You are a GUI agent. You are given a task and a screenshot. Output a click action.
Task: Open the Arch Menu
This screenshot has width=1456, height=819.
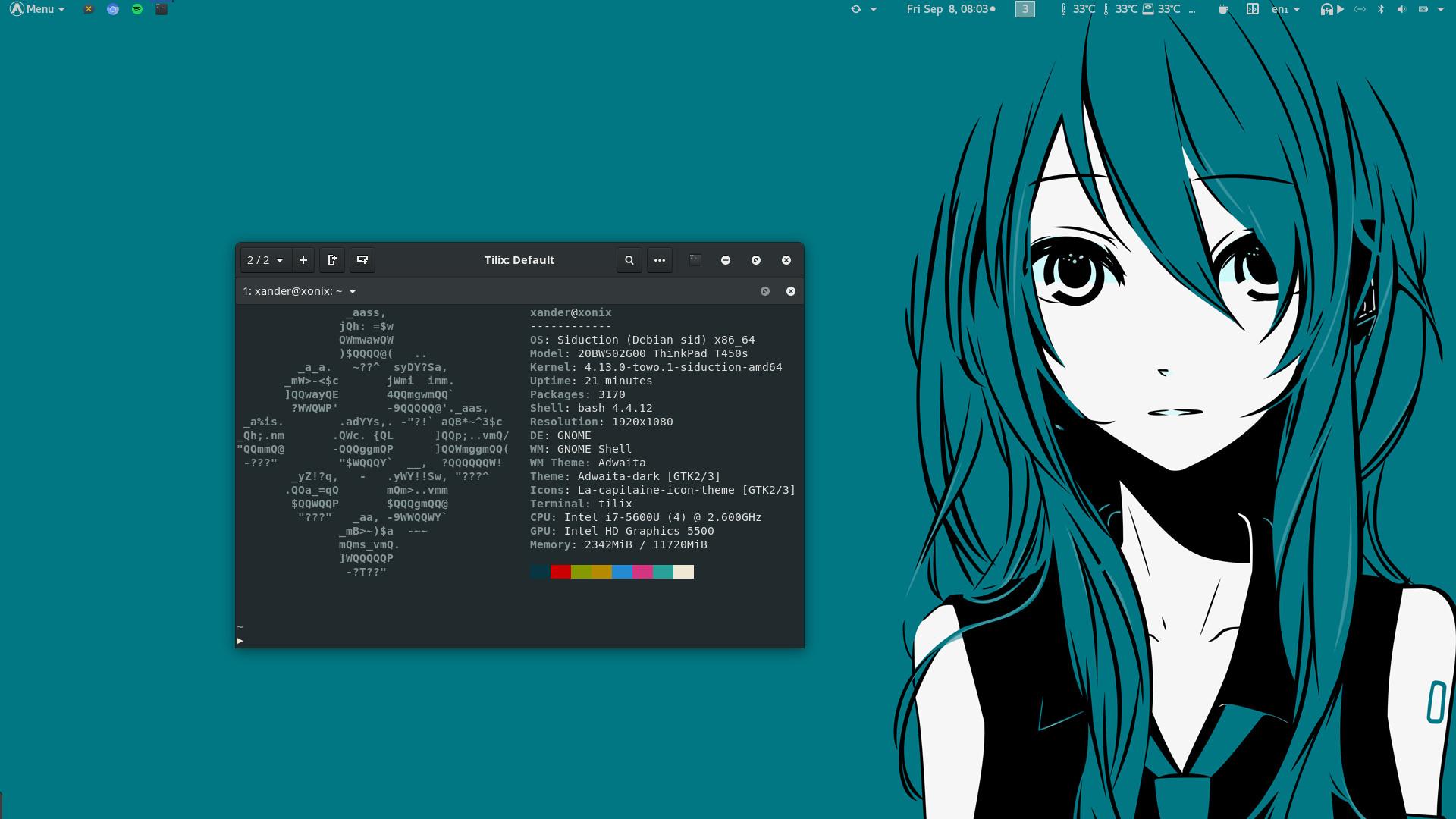click(x=37, y=9)
